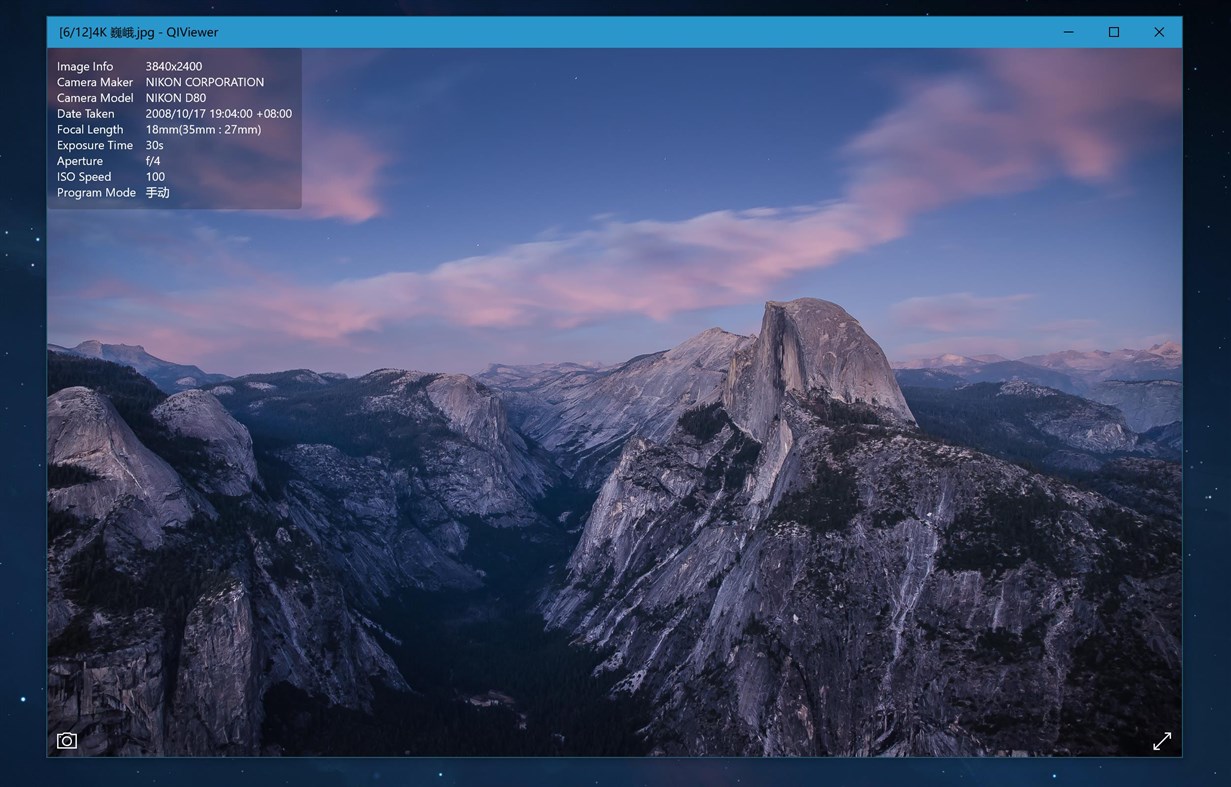This screenshot has height=787, width=1231.
Task: Select the Camera Model NIKON D80 row
Action: coord(140,97)
